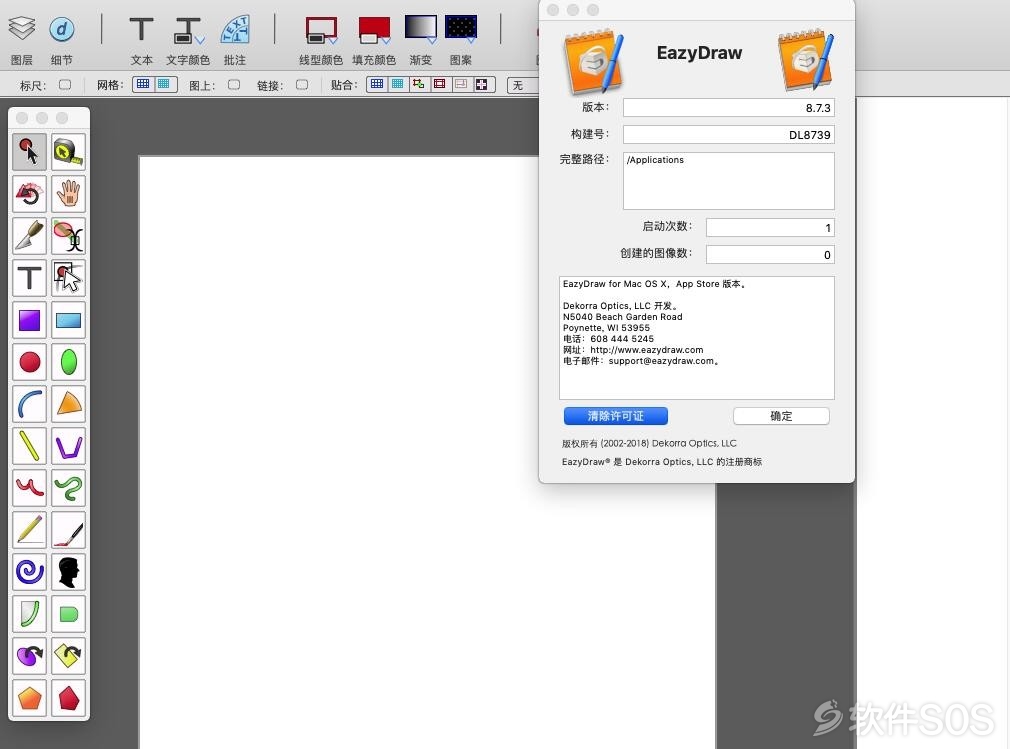Select the head silhouette tool
The height and width of the screenshot is (749, 1010).
tap(68, 572)
